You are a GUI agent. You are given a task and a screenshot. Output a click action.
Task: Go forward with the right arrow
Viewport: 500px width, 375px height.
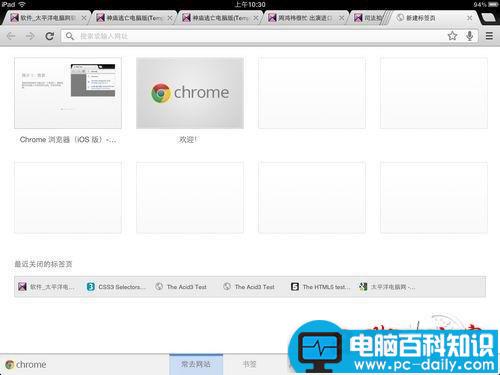30,36
